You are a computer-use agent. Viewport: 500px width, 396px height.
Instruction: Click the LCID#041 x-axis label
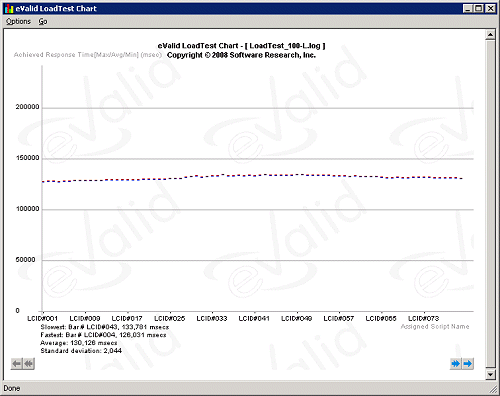pos(254,319)
